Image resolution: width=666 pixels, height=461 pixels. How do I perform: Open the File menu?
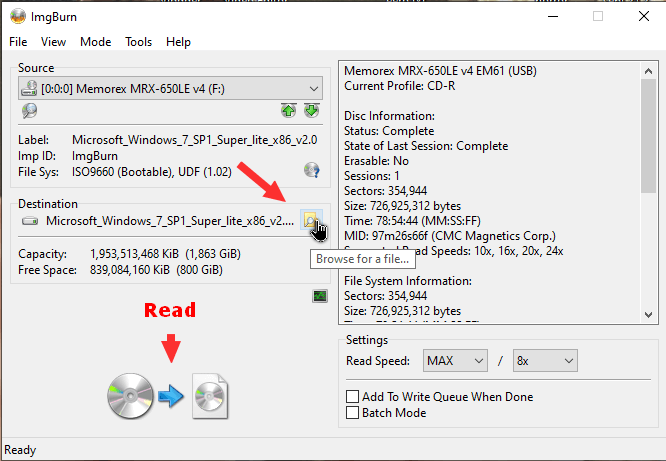click(18, 42)
